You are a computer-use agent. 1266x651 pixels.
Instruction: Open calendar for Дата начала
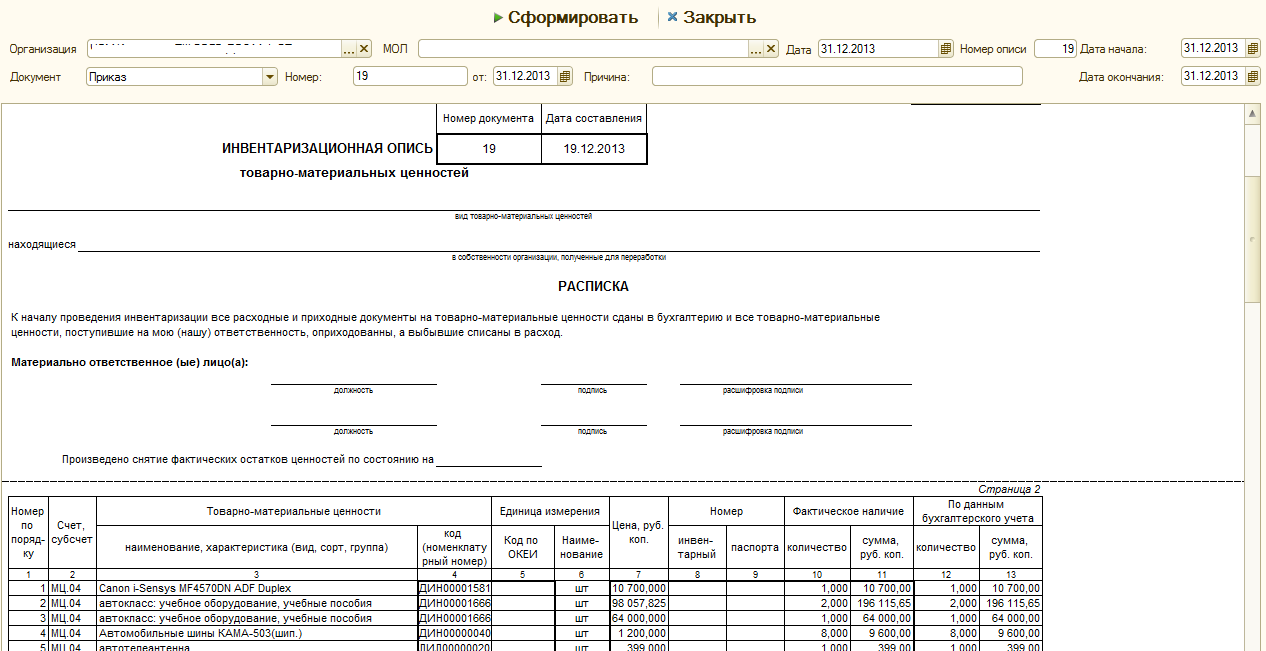pos(1252,48)
